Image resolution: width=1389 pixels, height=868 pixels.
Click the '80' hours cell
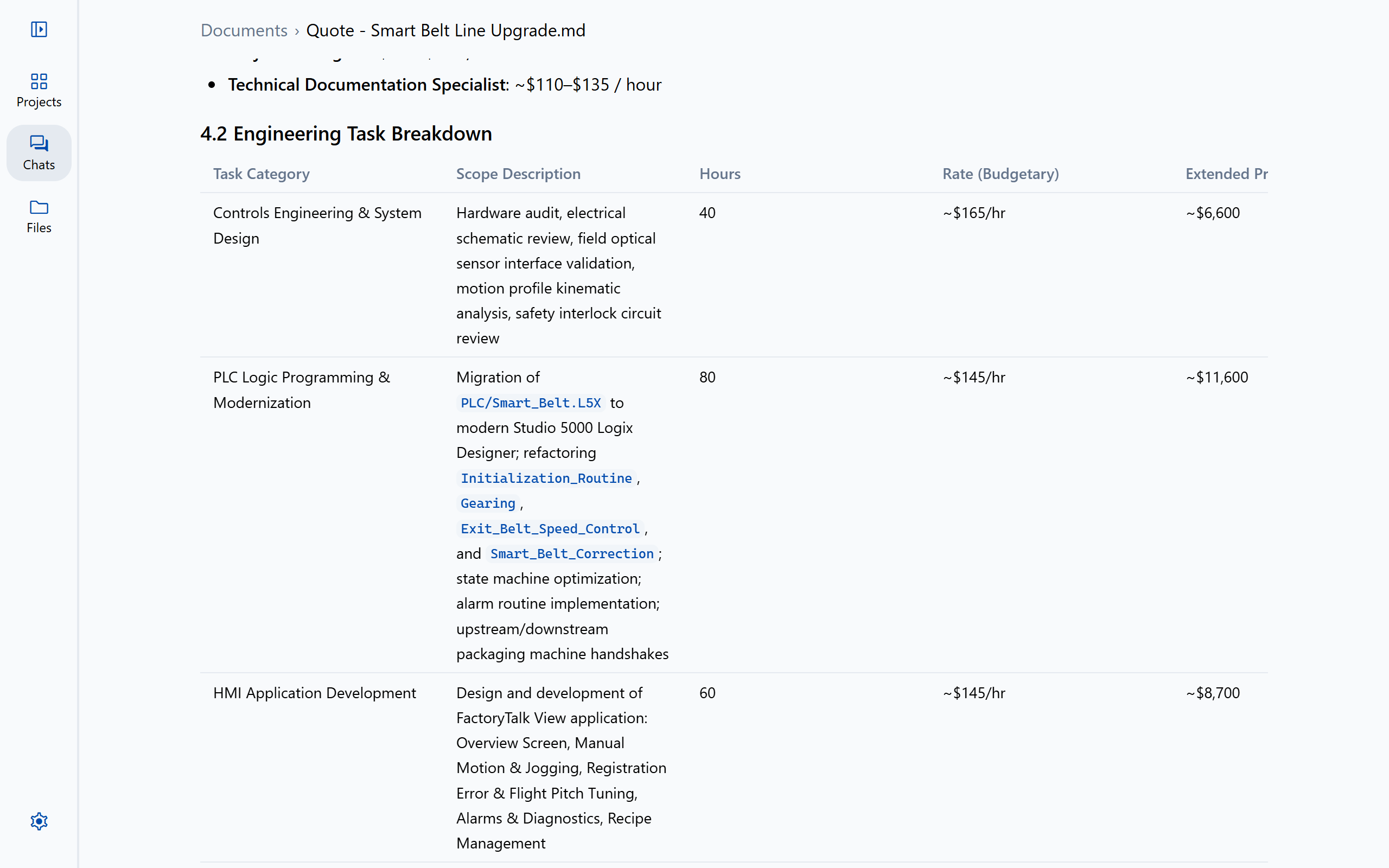coord(707,377)
